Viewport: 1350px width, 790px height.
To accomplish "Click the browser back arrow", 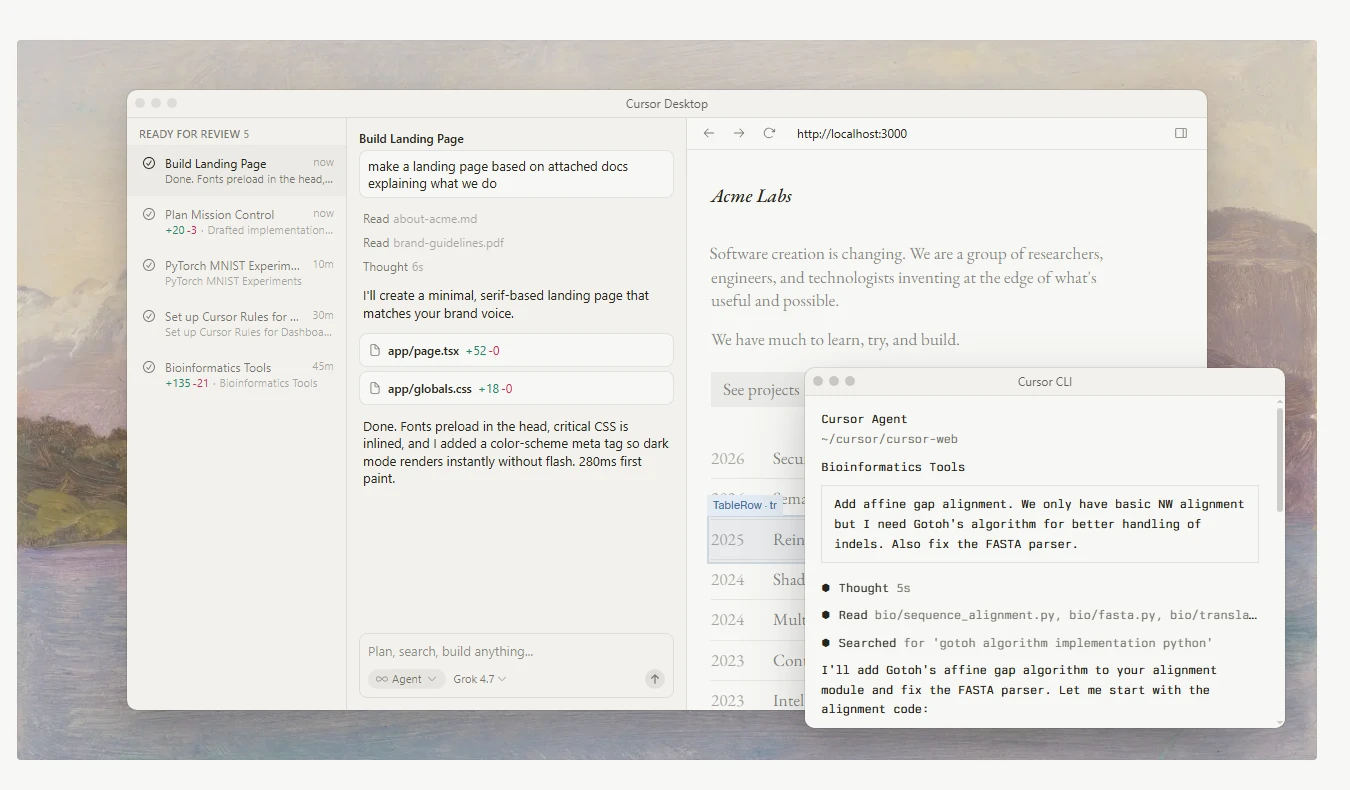I will point(709,133).
